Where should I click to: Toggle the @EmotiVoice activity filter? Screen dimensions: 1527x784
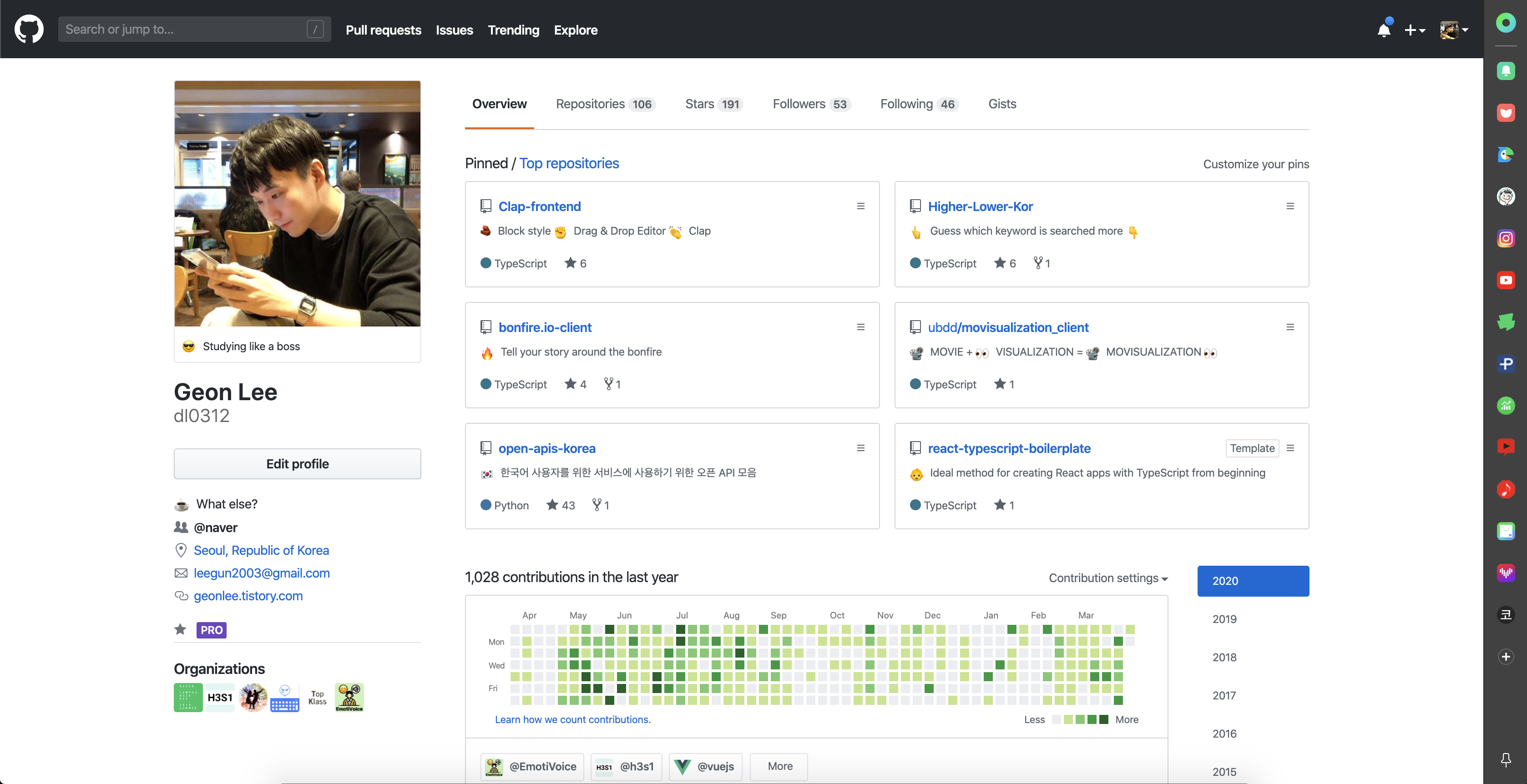tap(532, 766)
